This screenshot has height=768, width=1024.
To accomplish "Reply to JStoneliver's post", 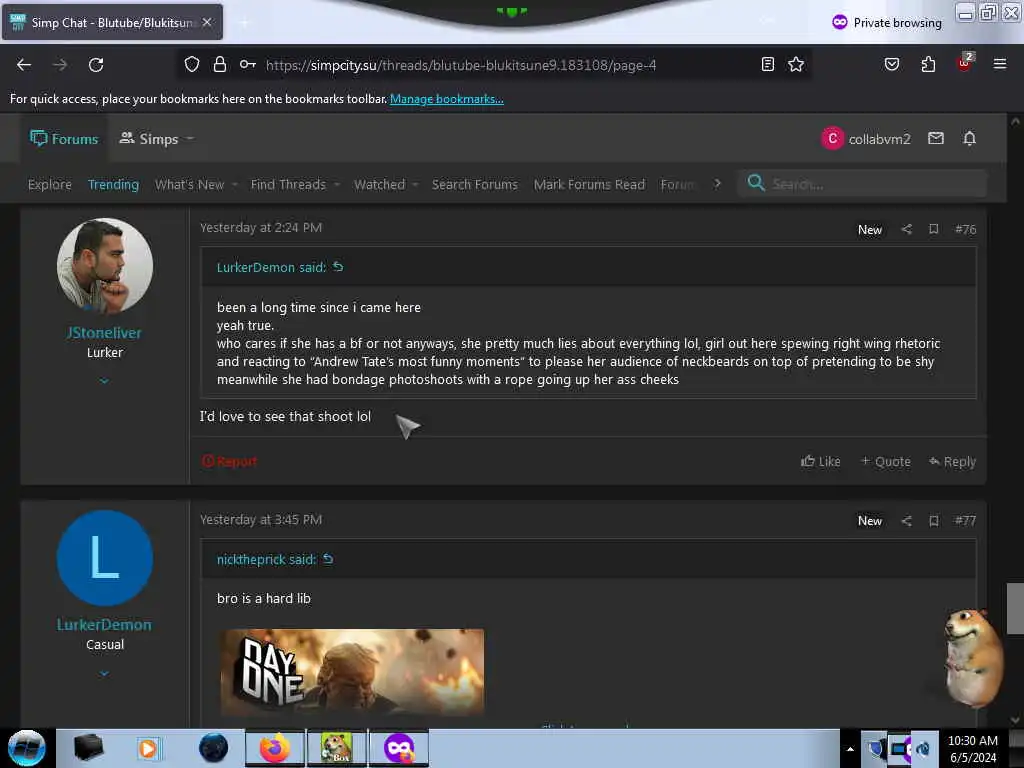I will click(952, 461).
